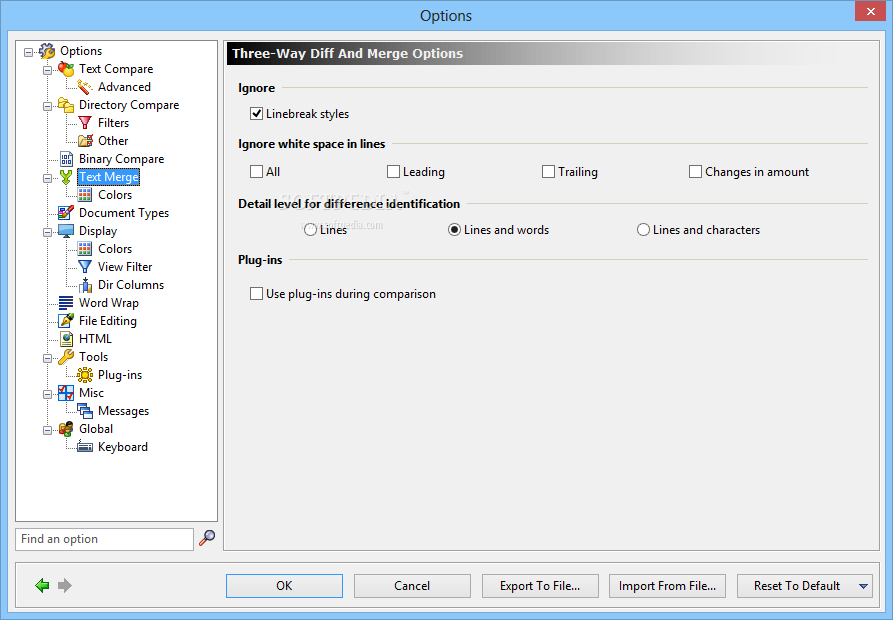
Task: Collapse the Directory Compare node
Action: click(x=47, y=106)
